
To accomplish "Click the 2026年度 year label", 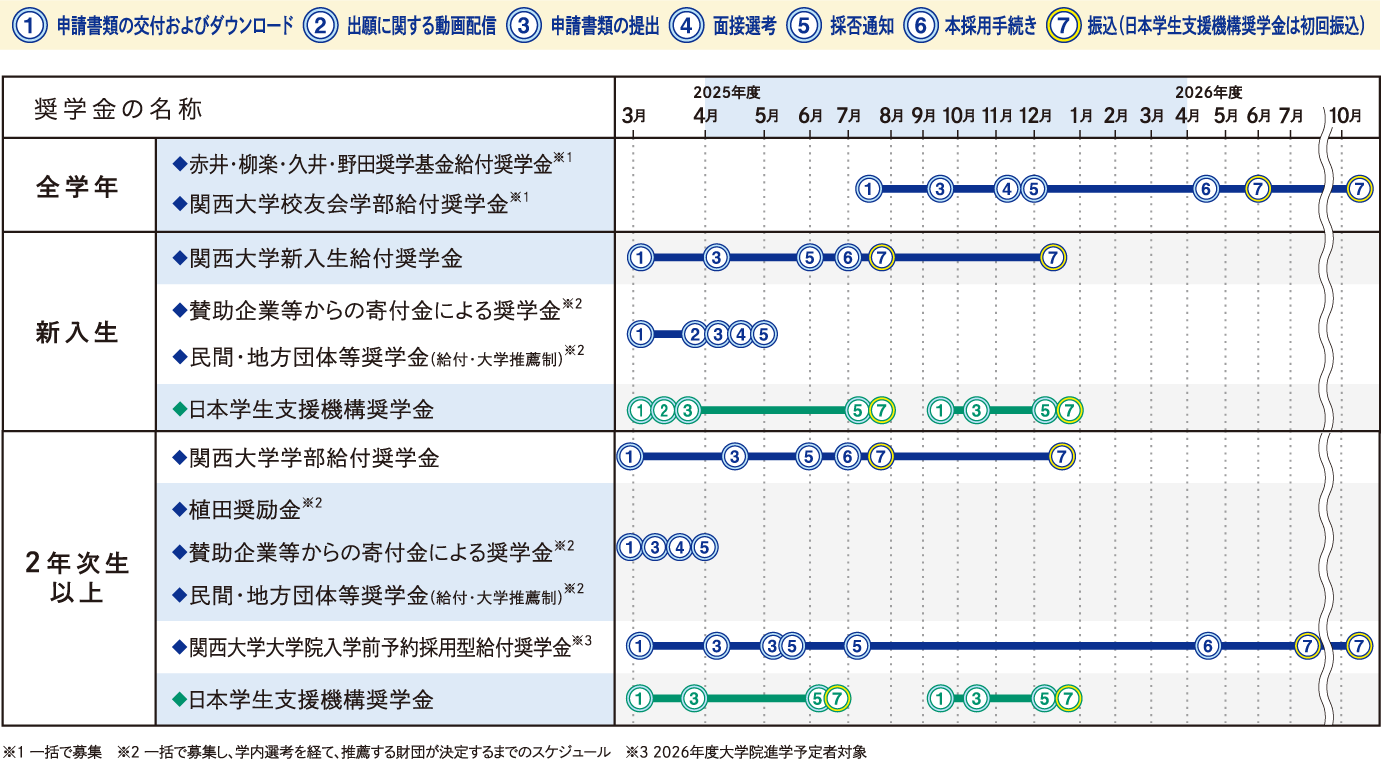I will [1208, 91].
